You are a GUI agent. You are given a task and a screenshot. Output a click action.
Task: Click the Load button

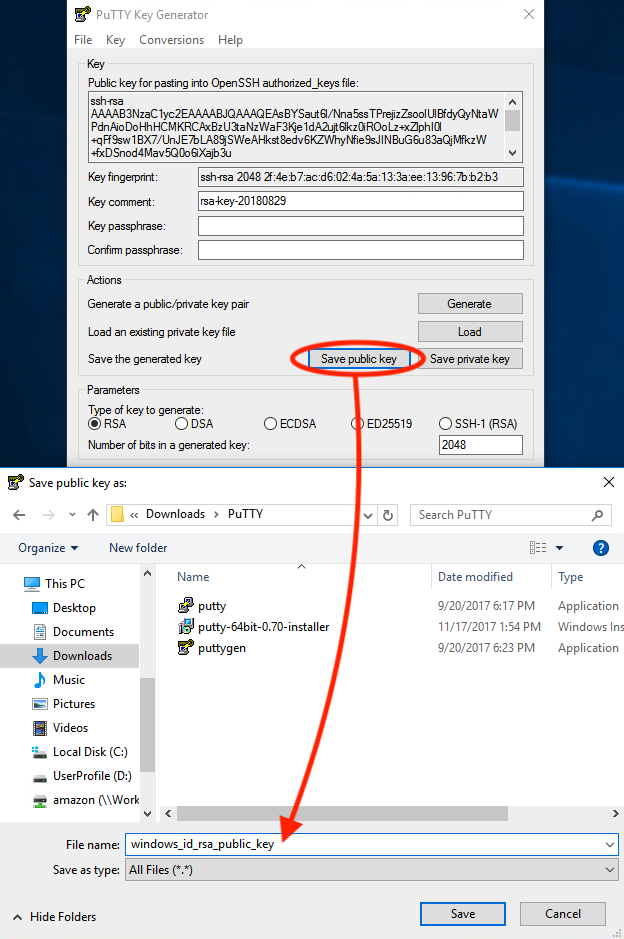point(470,332)
